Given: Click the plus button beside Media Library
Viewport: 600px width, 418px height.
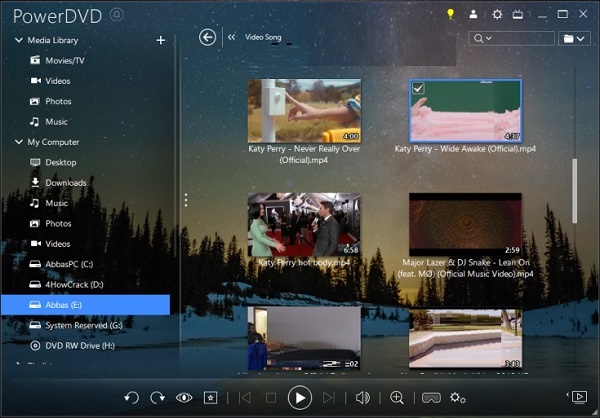Looking at the screenshot, I should tap(161, 40).
